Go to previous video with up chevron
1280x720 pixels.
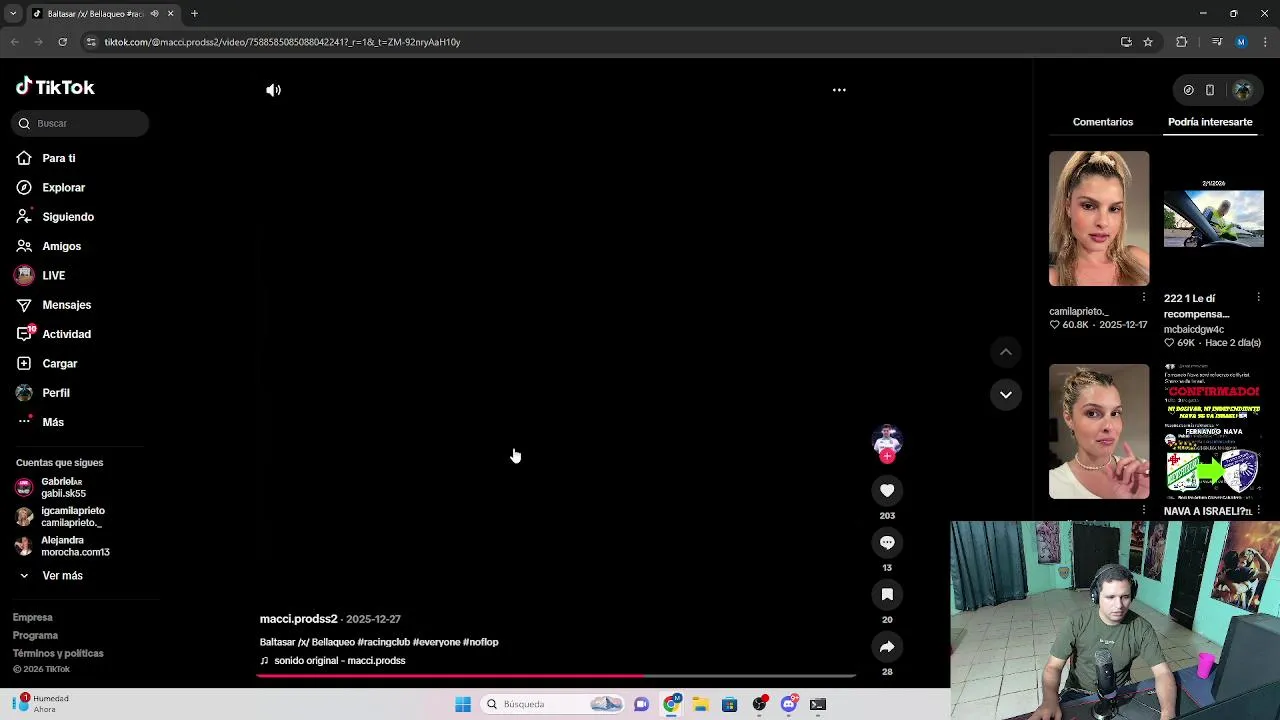click(x=1006, y=352)
